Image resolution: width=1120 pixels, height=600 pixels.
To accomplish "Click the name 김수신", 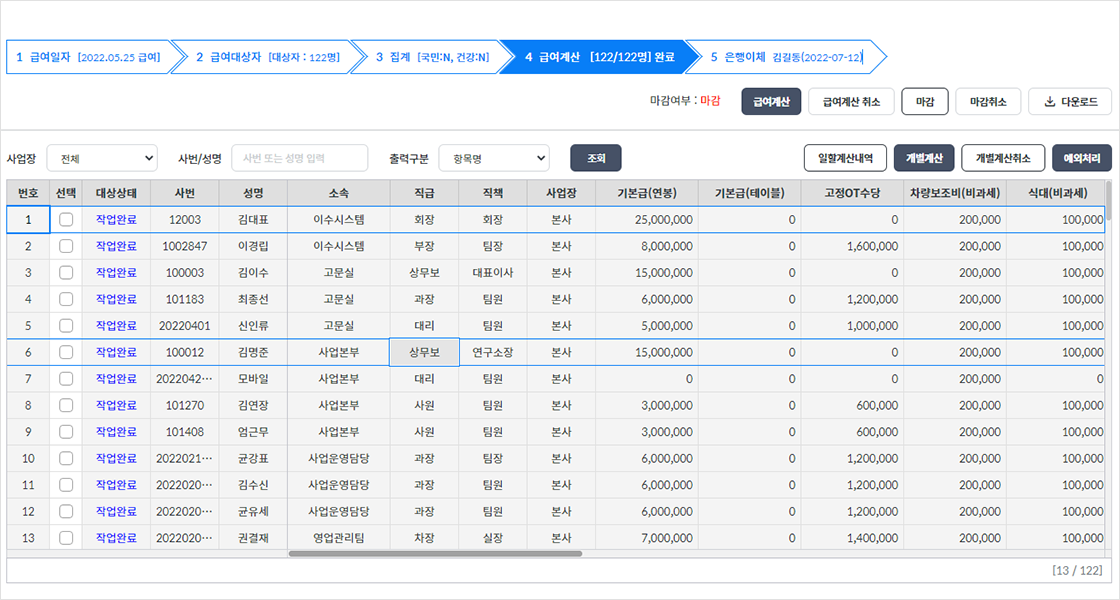I will click(253, 484).
